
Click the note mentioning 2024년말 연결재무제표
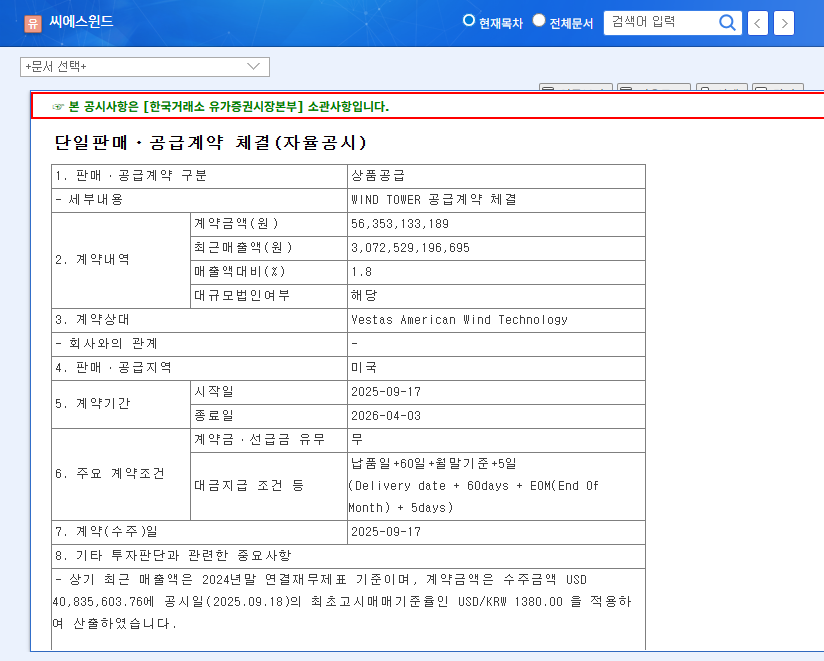(321, 580)
